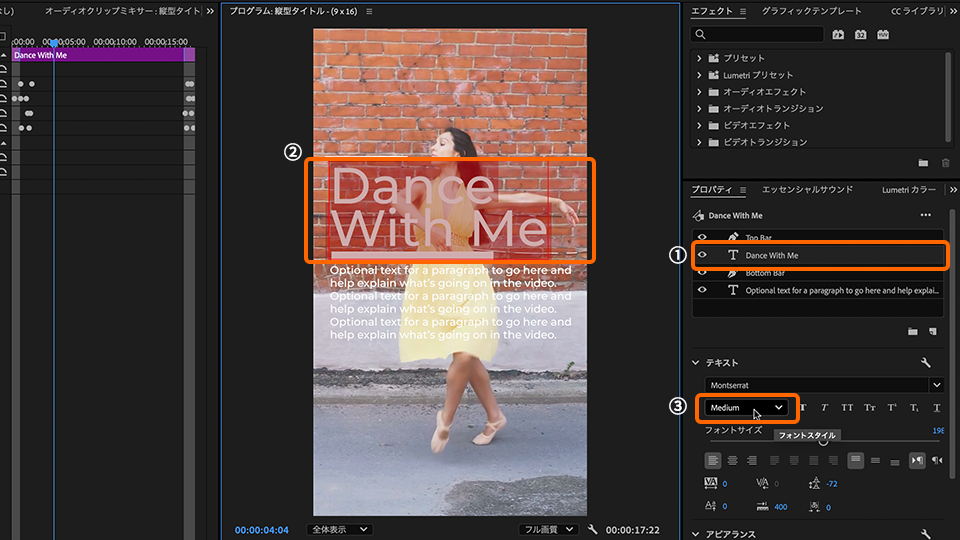Align text to vertical middle
The height and width of the screenshot is (540, 960).
[876, 460]
